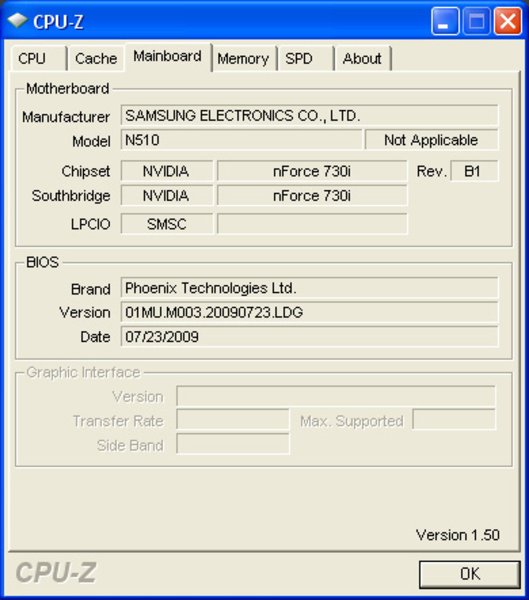
Task: Click the empty LPCIO model field
Action: click(x=312, y=223)
